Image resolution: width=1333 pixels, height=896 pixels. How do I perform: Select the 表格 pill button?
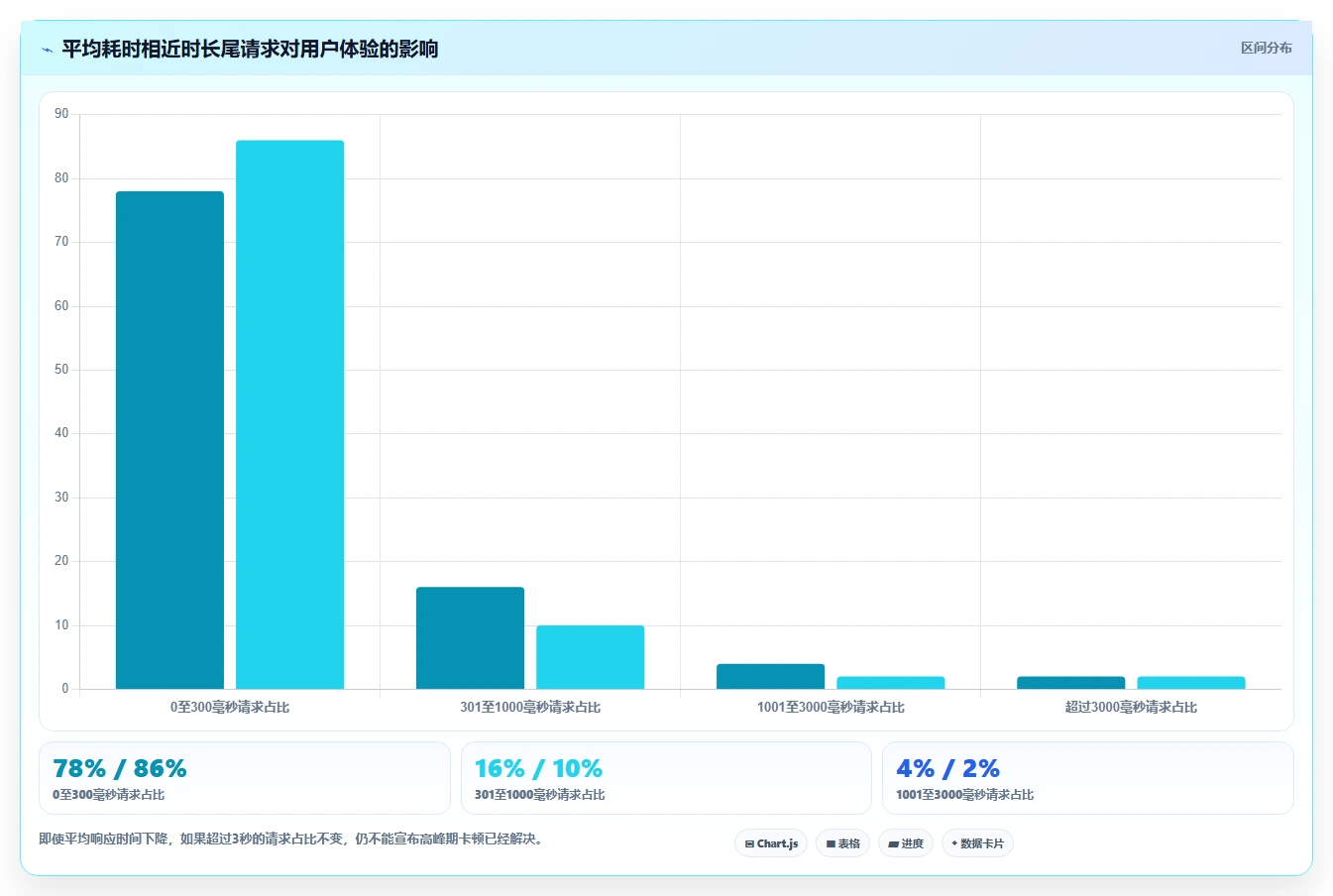(x=842, y=843)
